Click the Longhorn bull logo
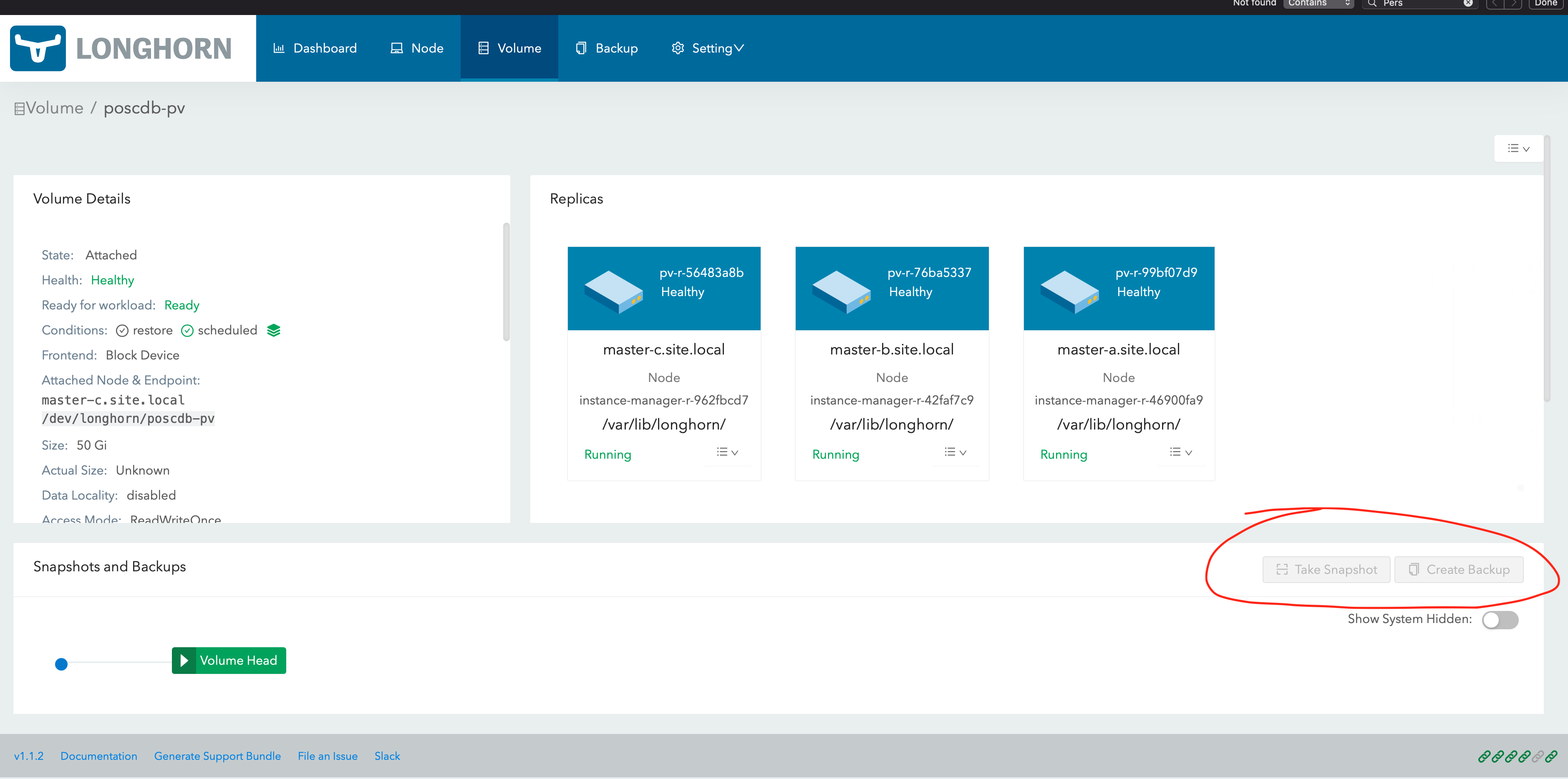The width and height of the screenshot is (1568, 779). (38, 48)
